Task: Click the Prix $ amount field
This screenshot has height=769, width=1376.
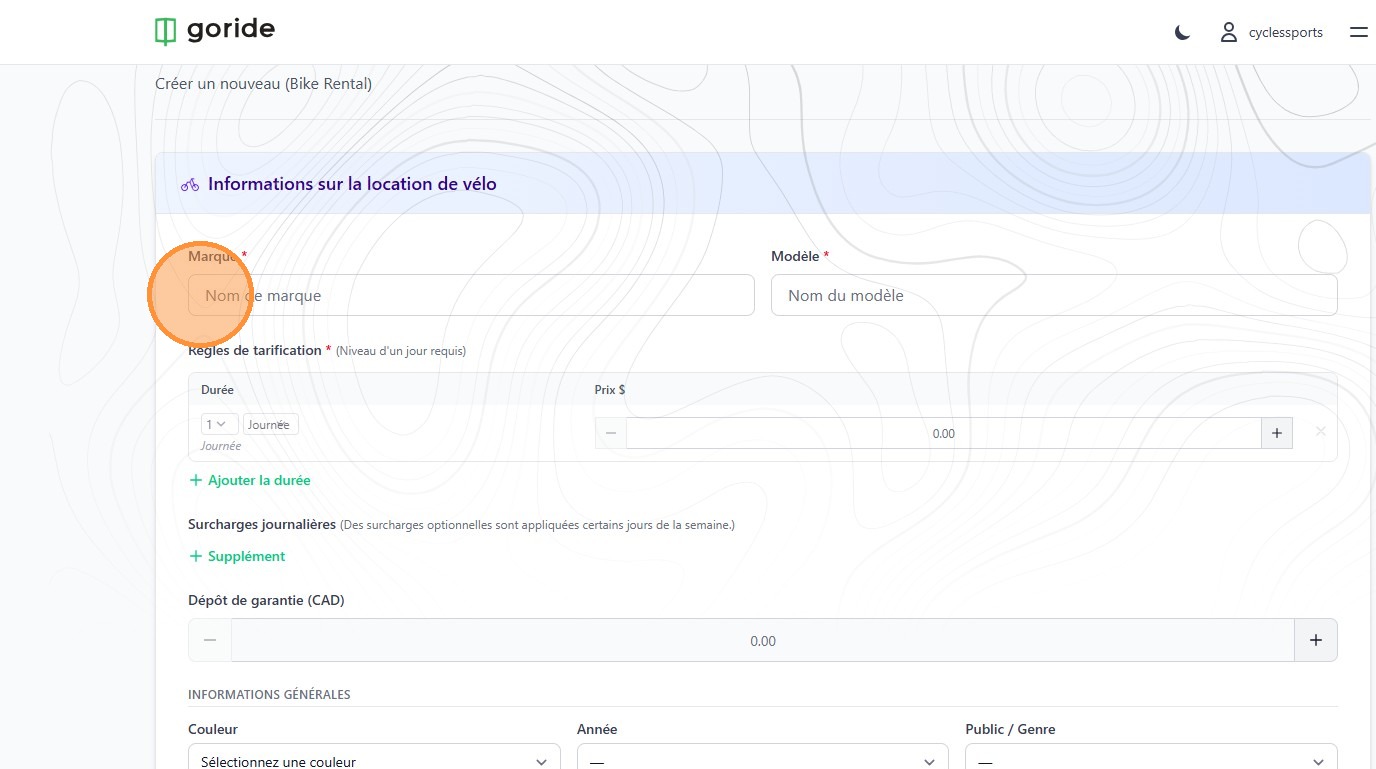Action: pos(942,434)
